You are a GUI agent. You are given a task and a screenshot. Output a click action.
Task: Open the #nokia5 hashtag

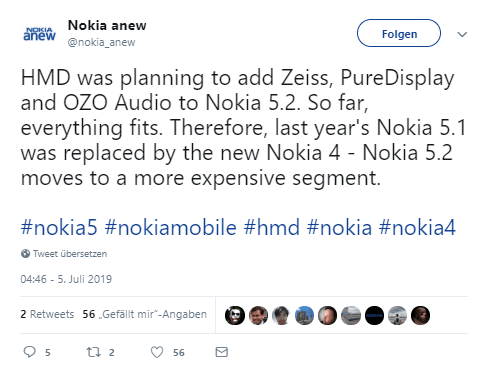(x=59, y=228)
